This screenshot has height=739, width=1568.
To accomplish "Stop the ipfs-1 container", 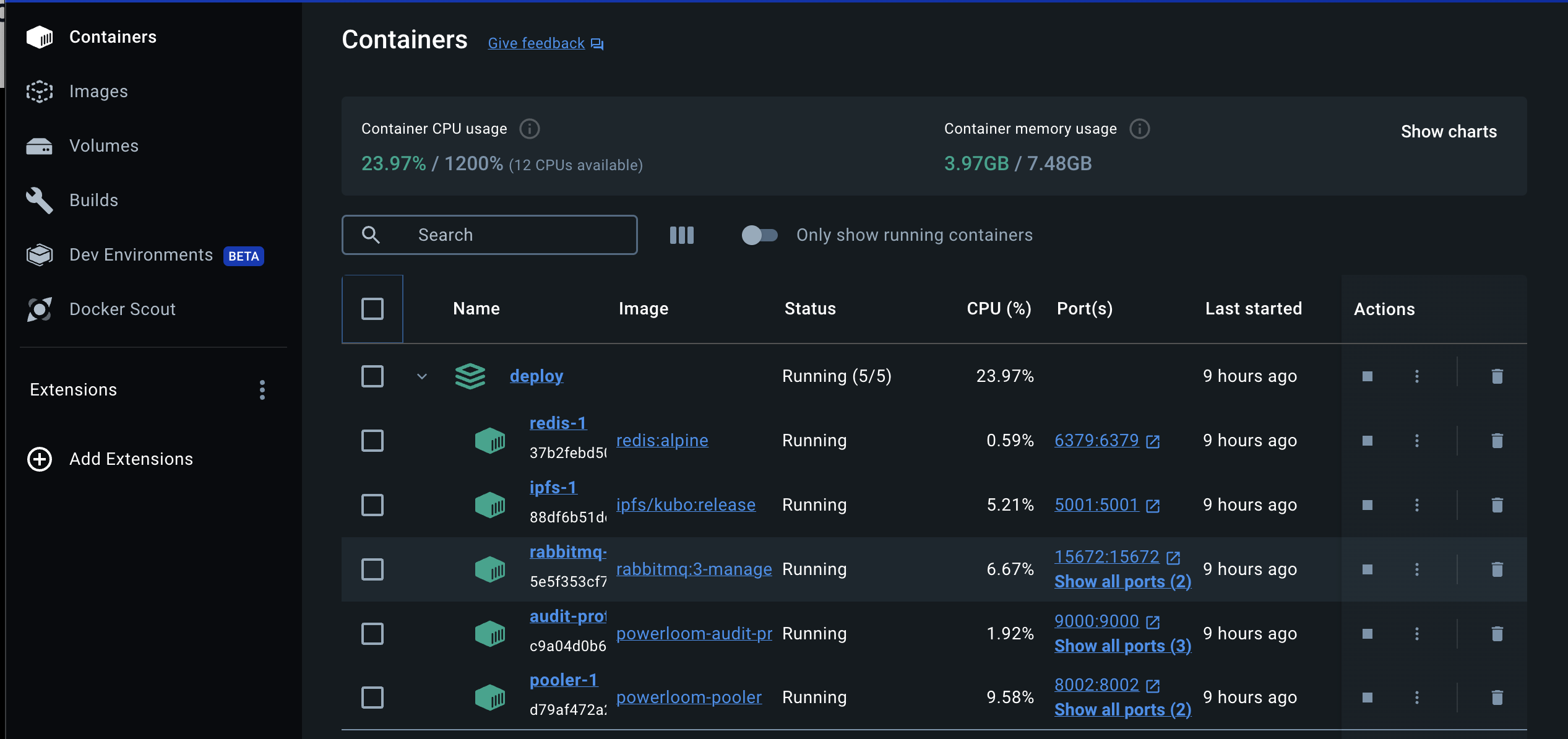I will tap(1368, 505).
